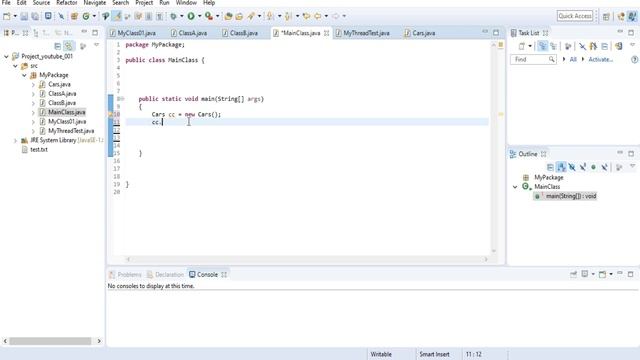Click the green Run button

[x=191, y=16]
